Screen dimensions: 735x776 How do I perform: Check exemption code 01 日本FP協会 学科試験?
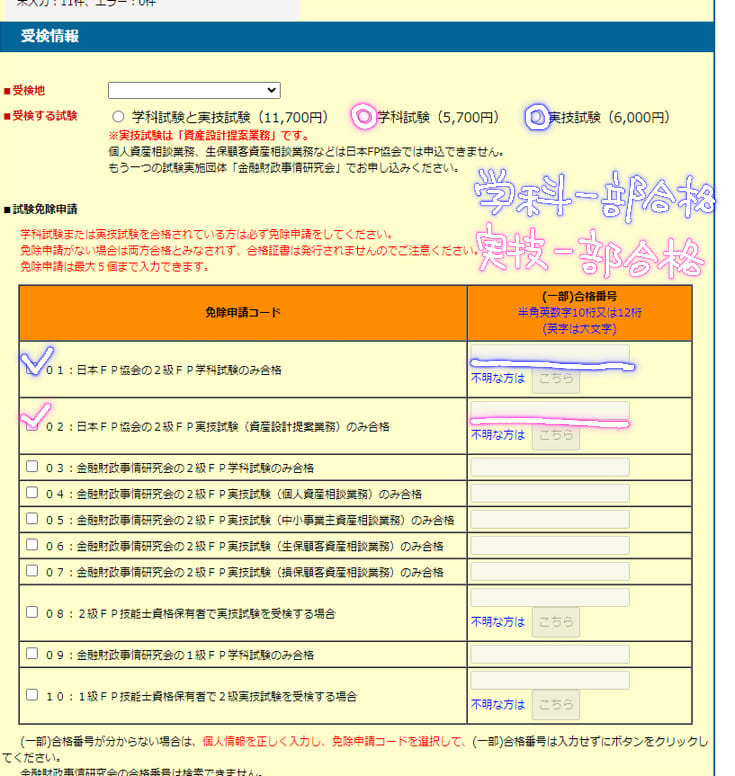click(x=33, y=367)
